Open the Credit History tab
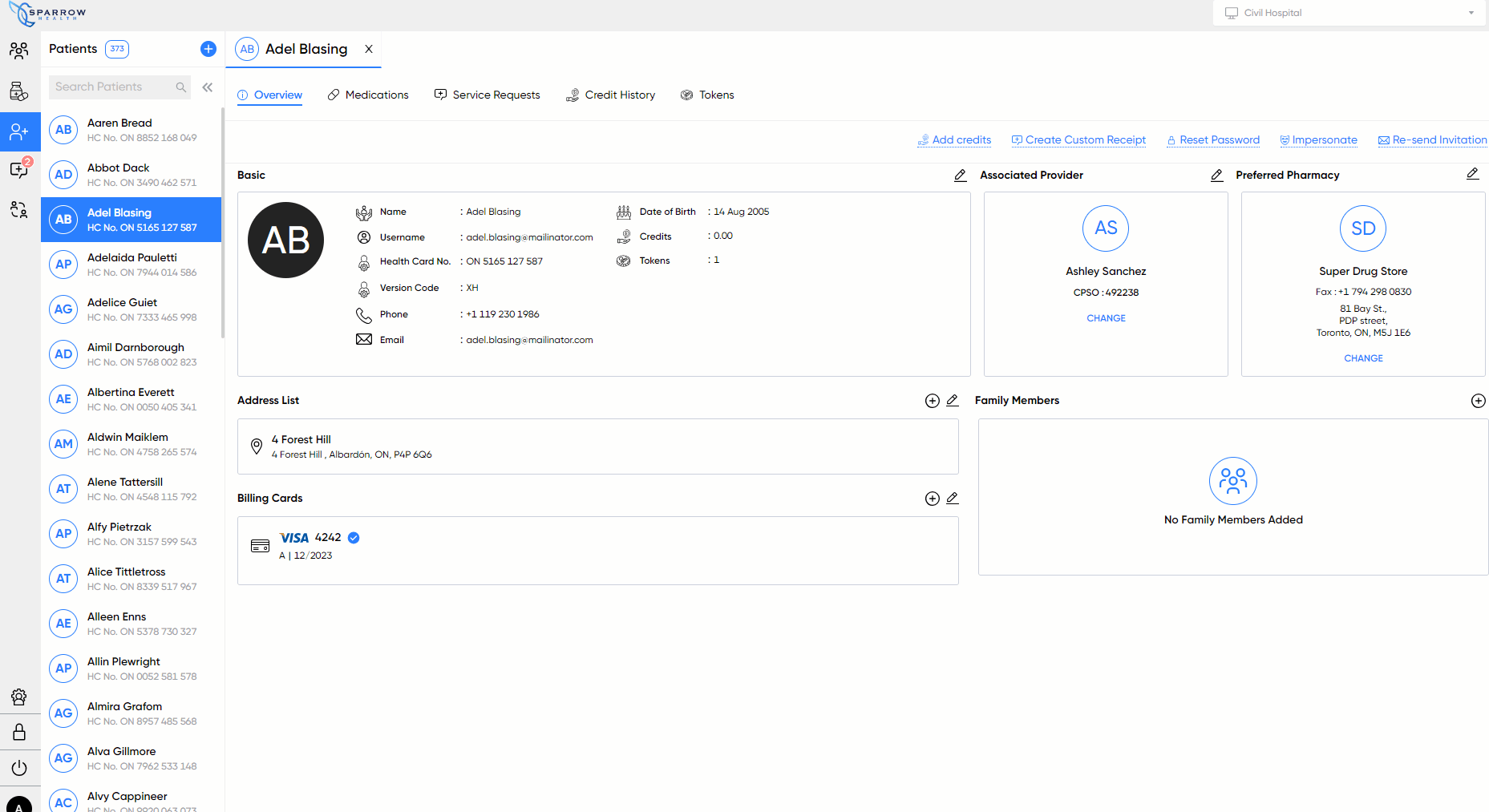 pyautogui.click(x=610, y=95)
